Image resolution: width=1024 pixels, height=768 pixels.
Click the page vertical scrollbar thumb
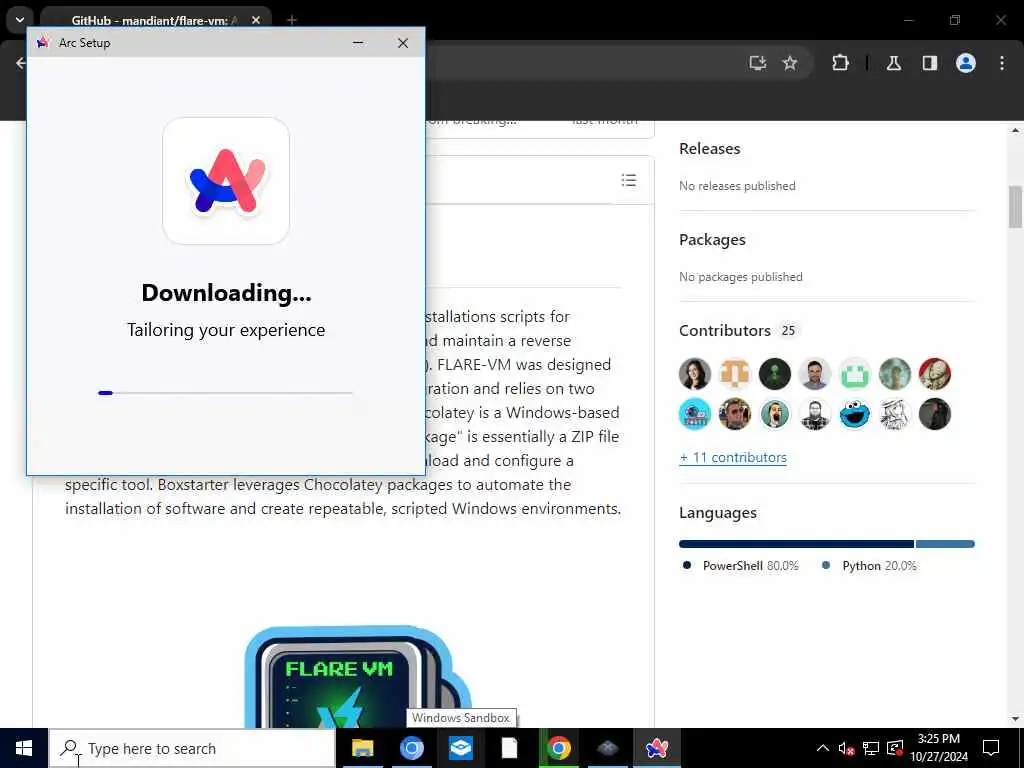click(1015, 207)
